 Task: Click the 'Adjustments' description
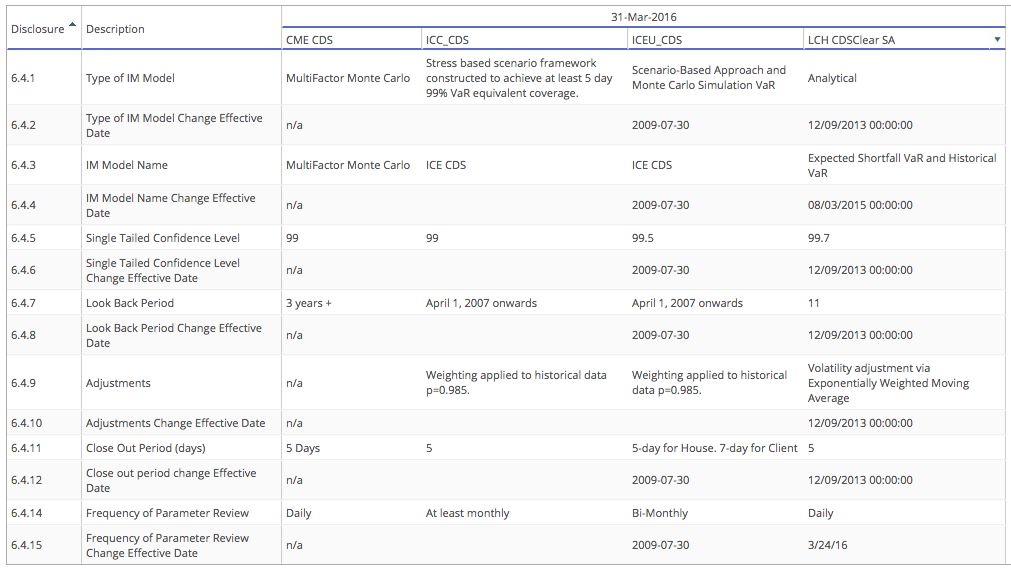(118, 383)
